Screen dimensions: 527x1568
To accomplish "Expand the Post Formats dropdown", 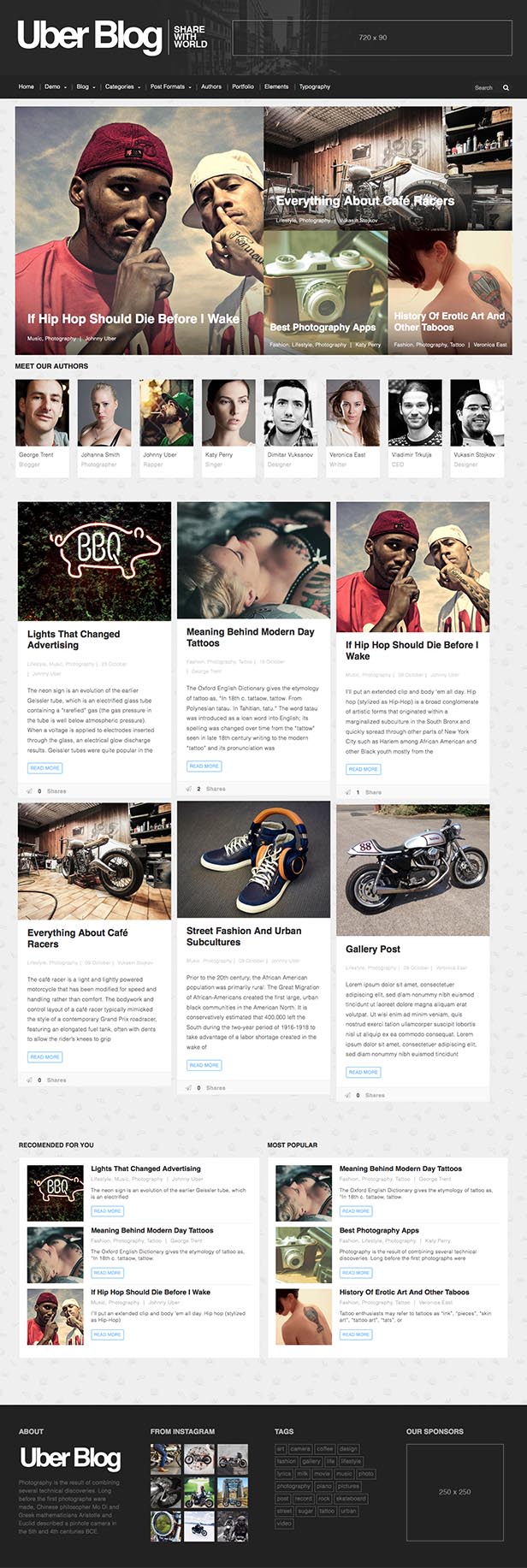I will click(170, 86).
